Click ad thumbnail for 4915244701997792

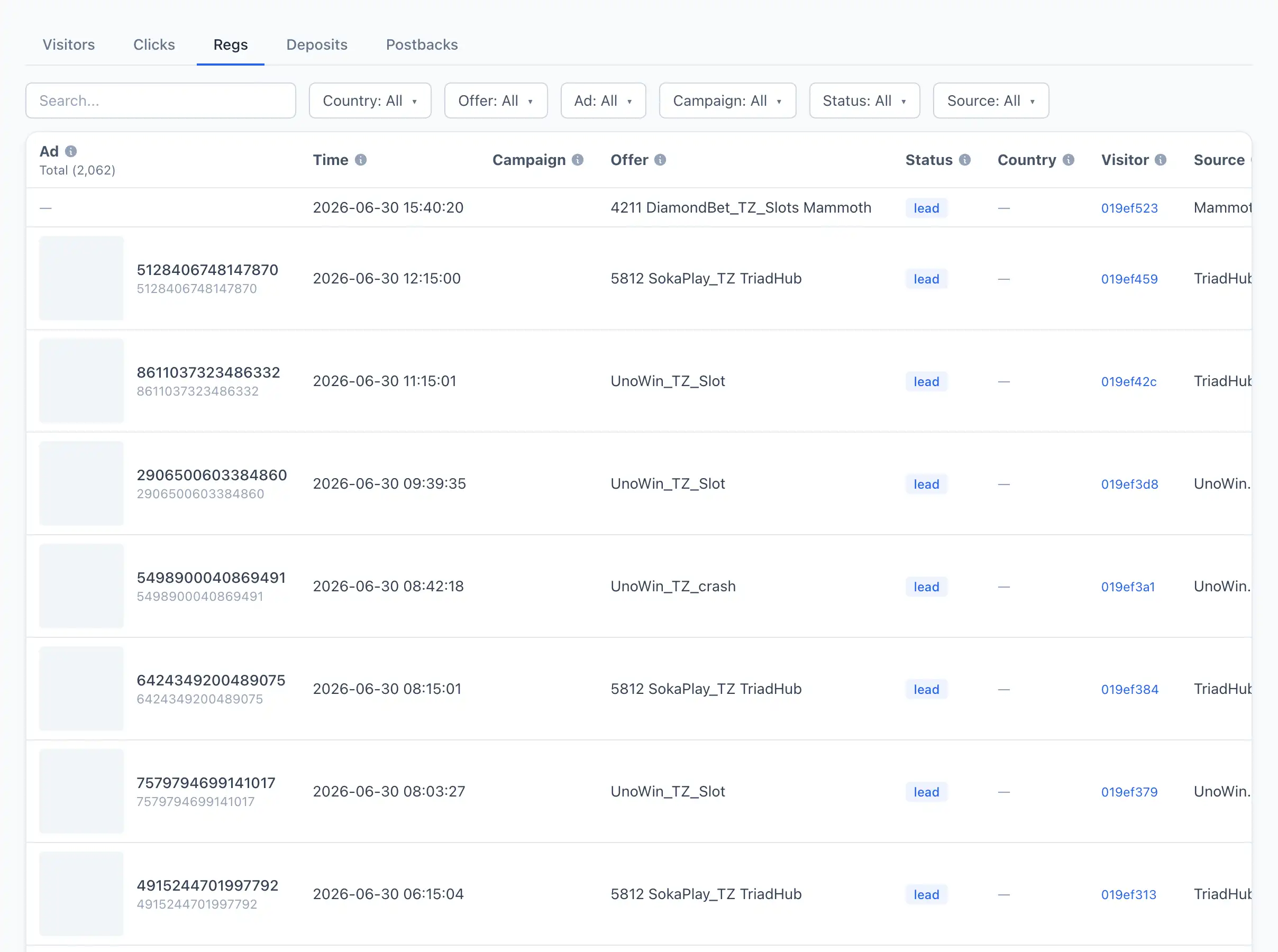[81, 894]
